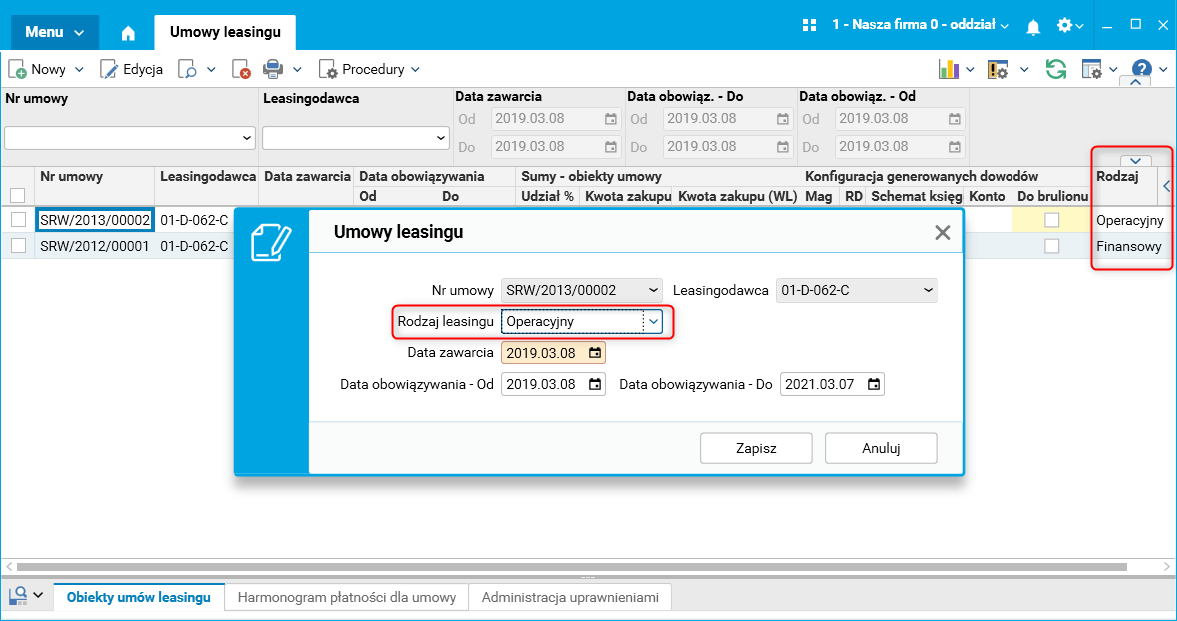Image resolution: width=1177 pixels, height=621 pixels.
Task: Click the printer icon
Action: (272, 69)
